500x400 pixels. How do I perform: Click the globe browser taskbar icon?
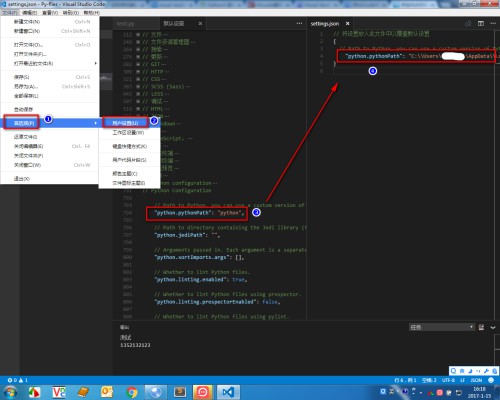tap(155, 392)
